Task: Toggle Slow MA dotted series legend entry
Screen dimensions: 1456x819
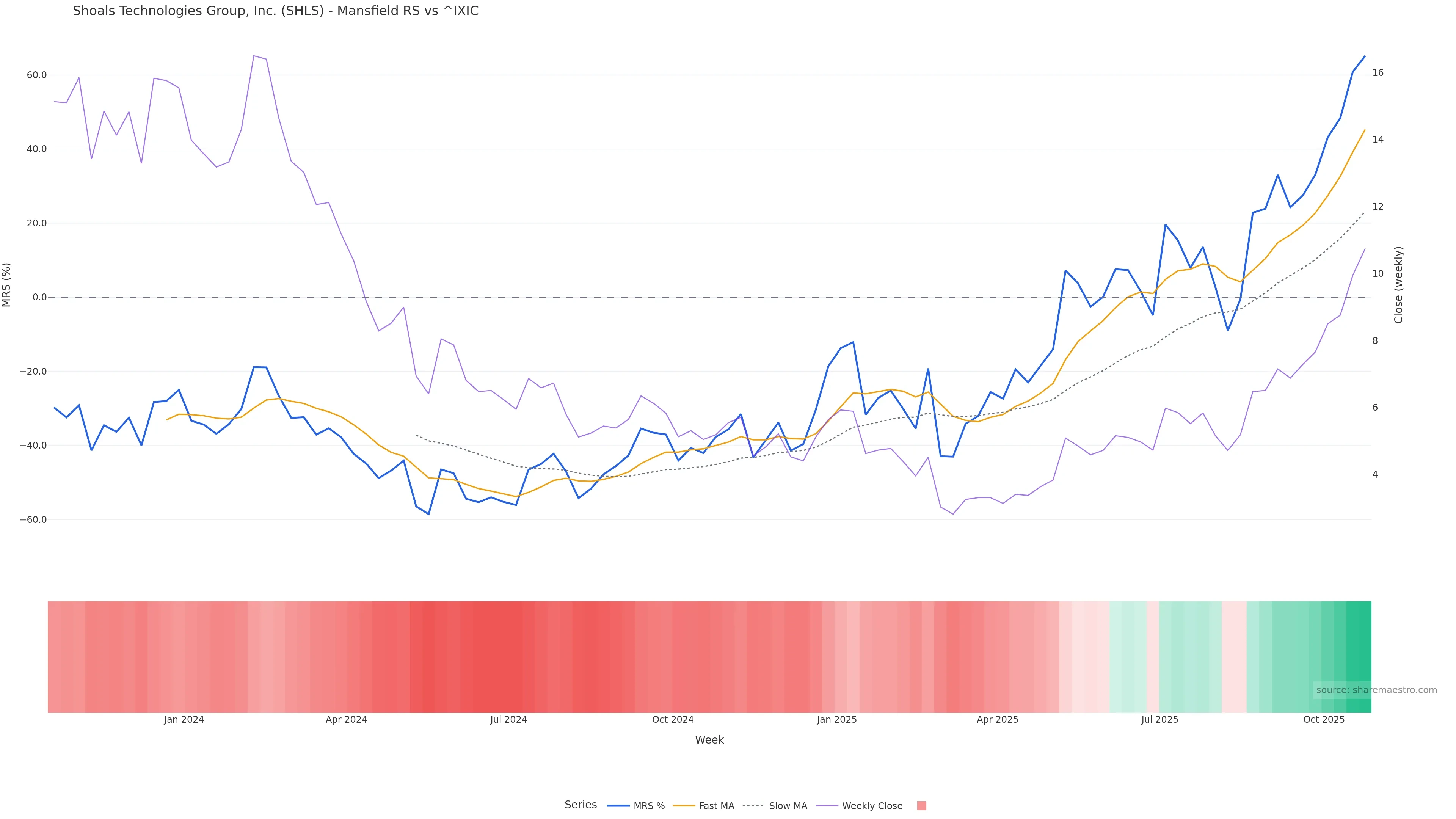Action: tap(775, 806)
